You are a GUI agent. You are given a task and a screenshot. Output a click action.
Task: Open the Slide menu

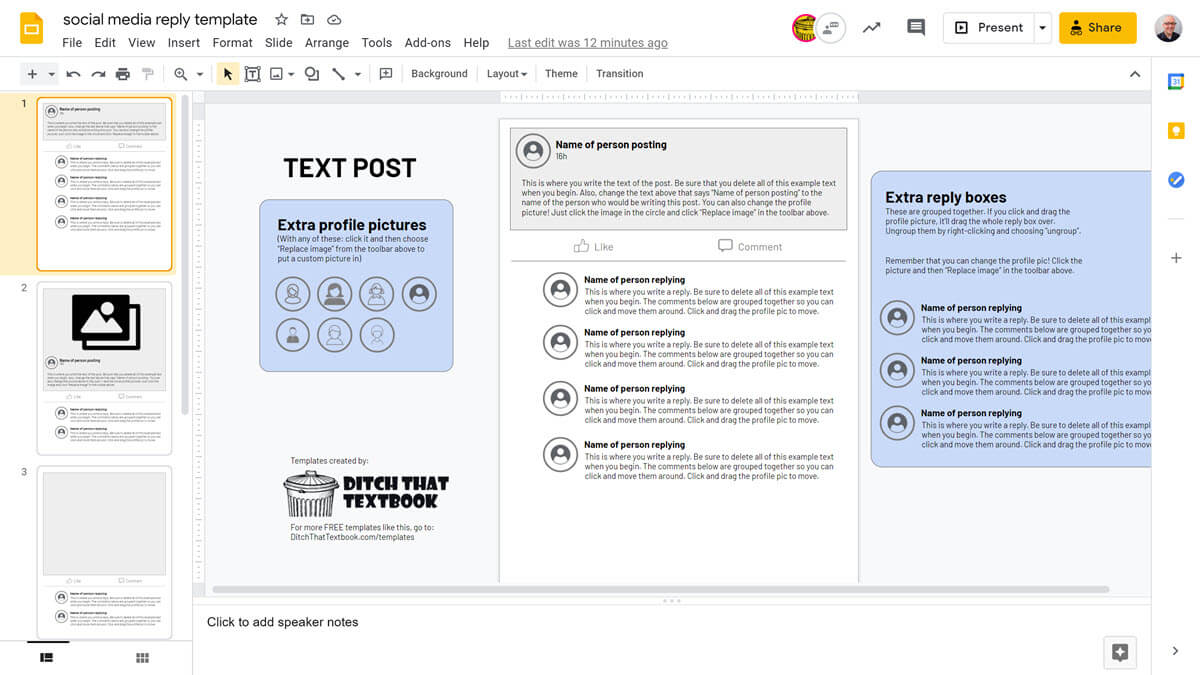click(x=278, y=43)
